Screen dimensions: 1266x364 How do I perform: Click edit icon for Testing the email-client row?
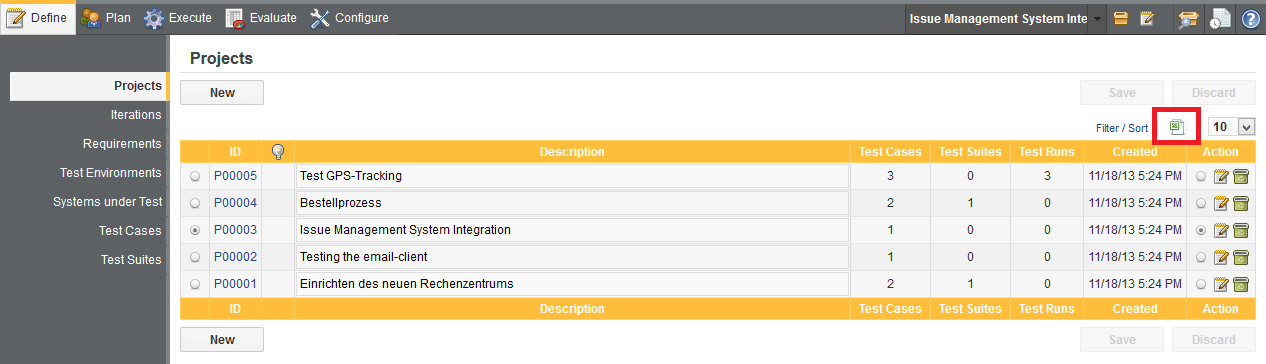[1221, 257]
